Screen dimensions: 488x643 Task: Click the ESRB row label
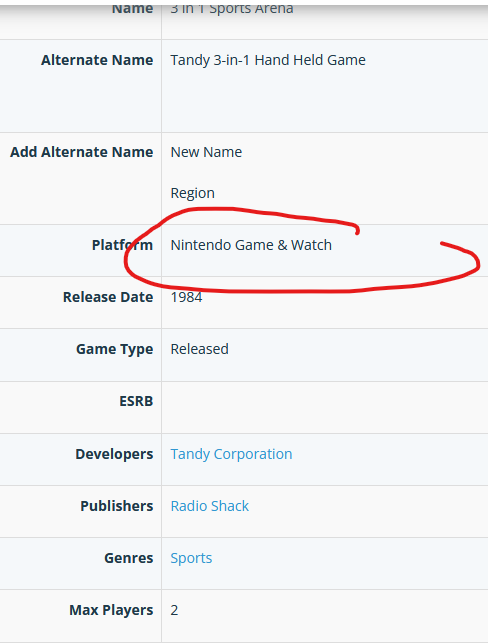(x=136, y=401)
